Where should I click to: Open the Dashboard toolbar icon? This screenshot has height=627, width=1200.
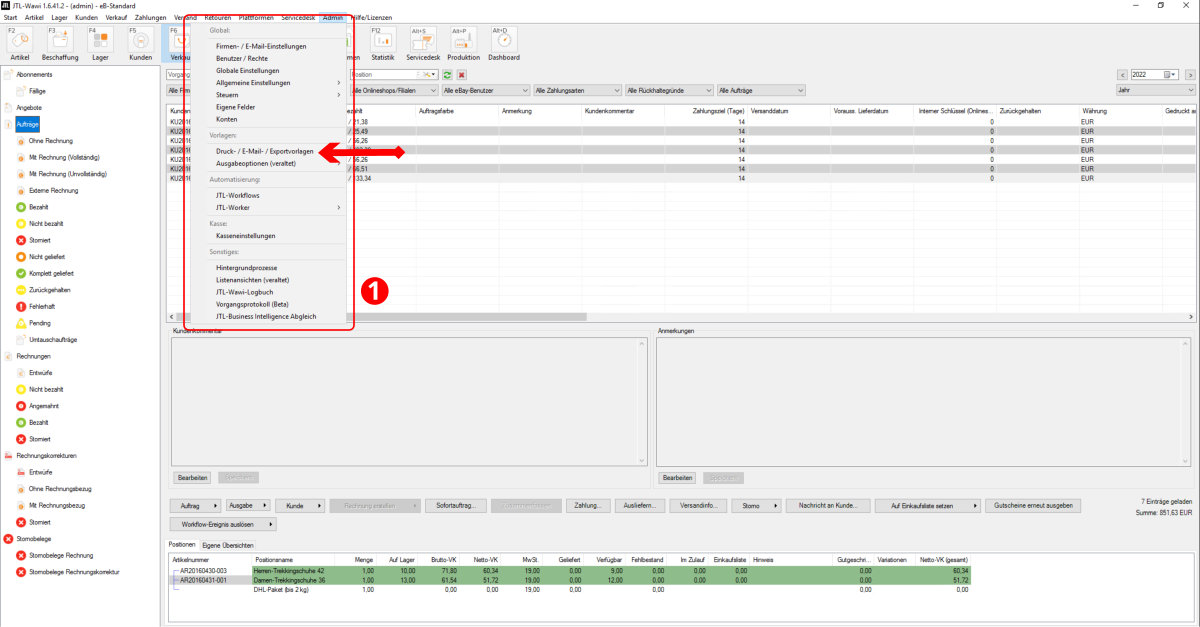pyautogui.click(x=504, y=42)
